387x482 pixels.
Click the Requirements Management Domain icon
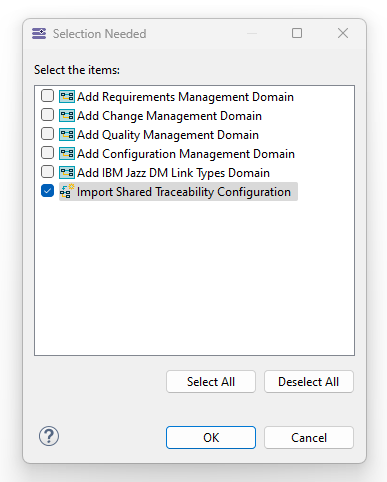(67, 97)
